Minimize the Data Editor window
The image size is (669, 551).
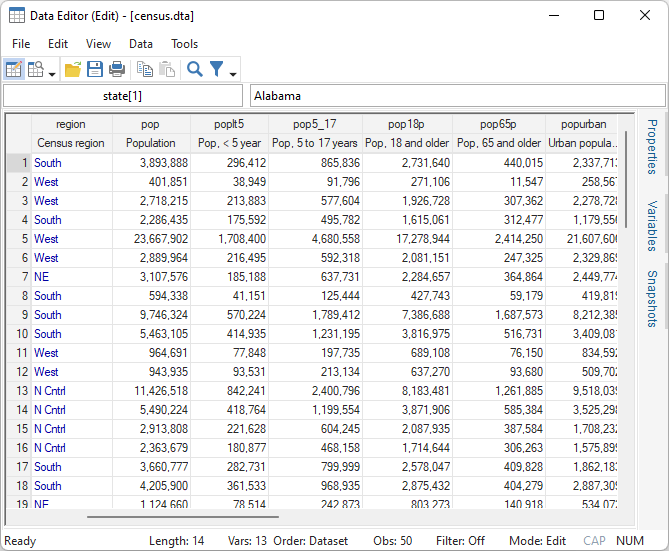pos(554,15)
